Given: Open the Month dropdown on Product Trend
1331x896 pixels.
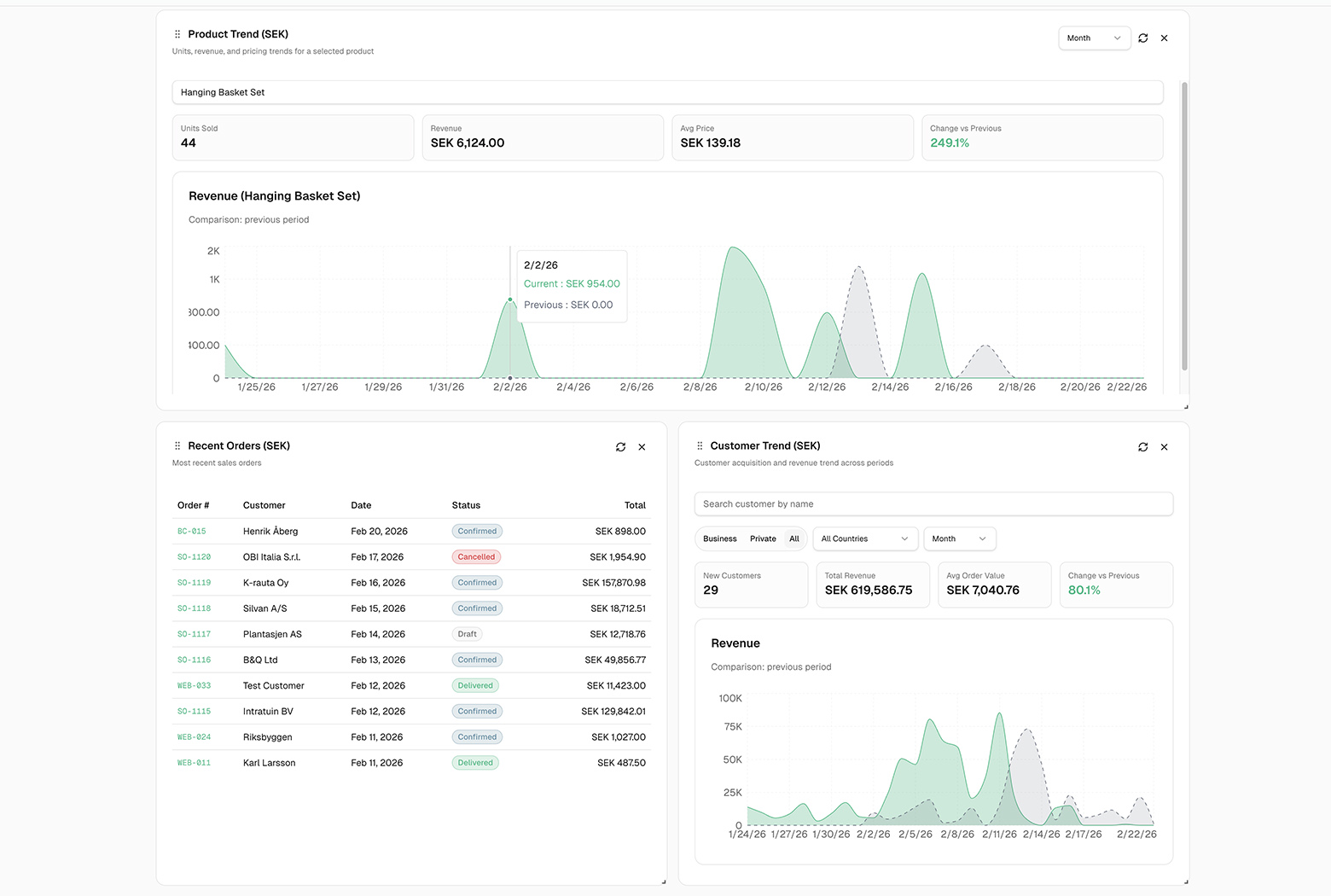Looking at the screenshot, I should (1094, 38).
